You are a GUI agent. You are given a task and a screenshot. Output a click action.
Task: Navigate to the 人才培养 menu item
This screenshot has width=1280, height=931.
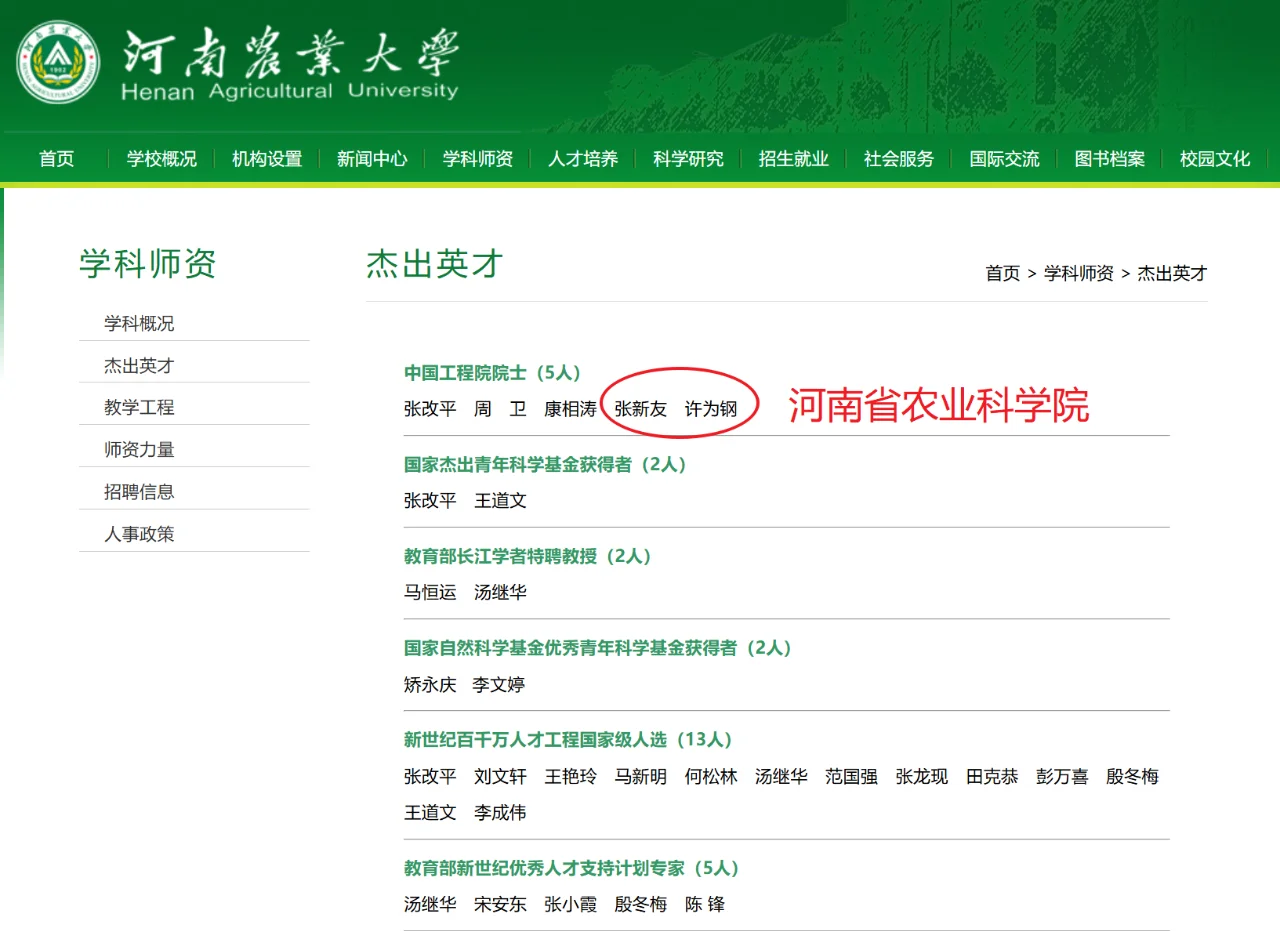tap(583, 159)
